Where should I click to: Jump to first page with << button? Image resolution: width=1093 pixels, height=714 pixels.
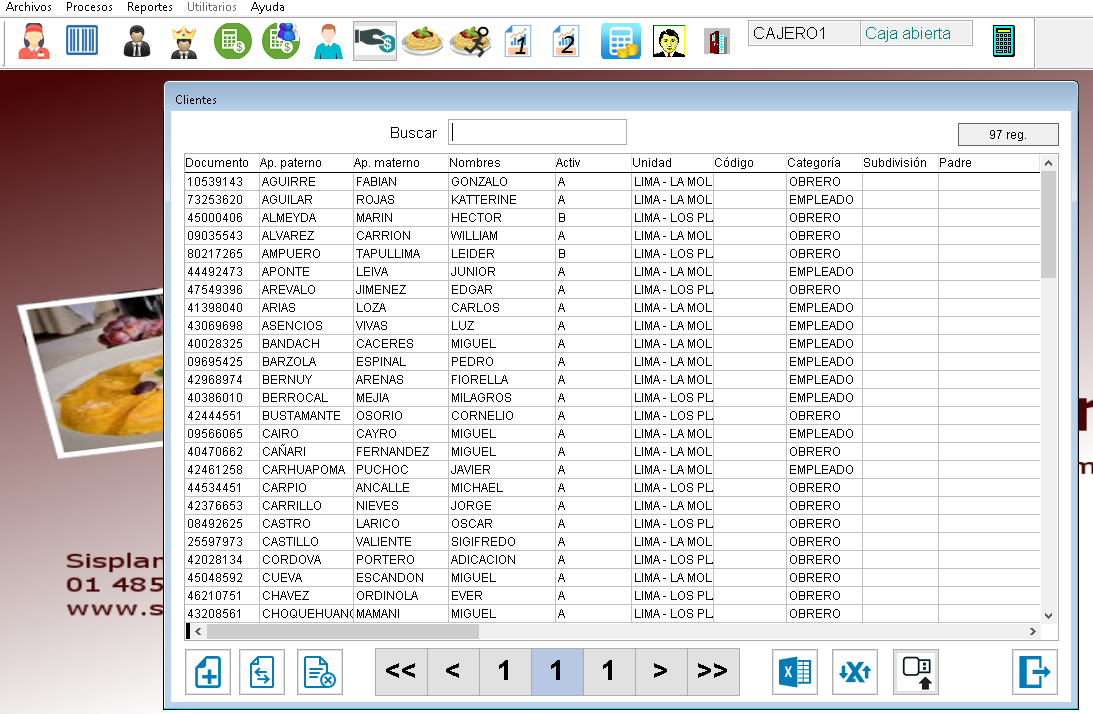(x=401, y=672)
